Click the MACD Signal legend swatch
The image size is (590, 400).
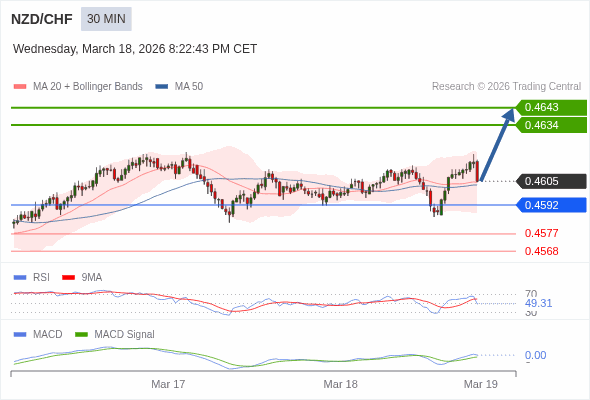pos(82,335)
